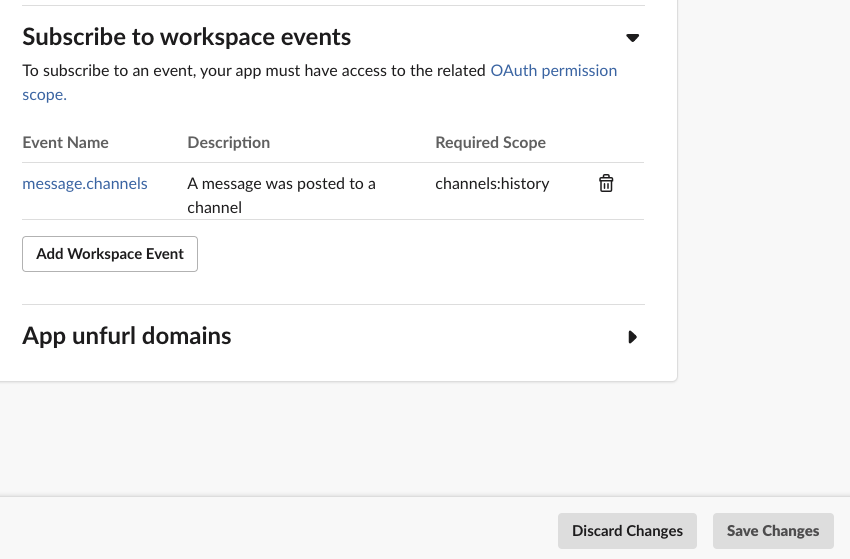Screen dimensions: 850x559
Task: Click the App unfurl domains heading title
Action: [x=127, y=336]
